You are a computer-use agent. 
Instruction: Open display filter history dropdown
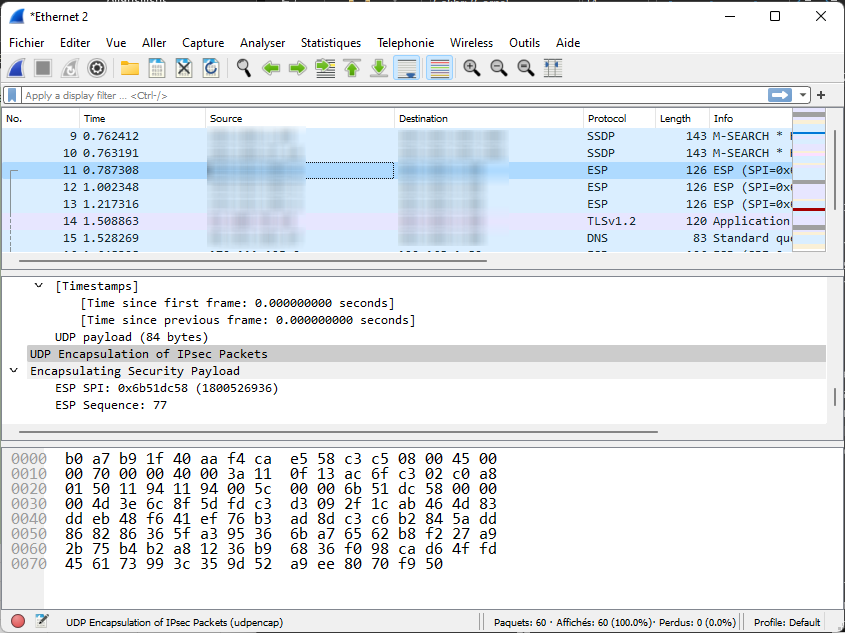pos(802,95)
